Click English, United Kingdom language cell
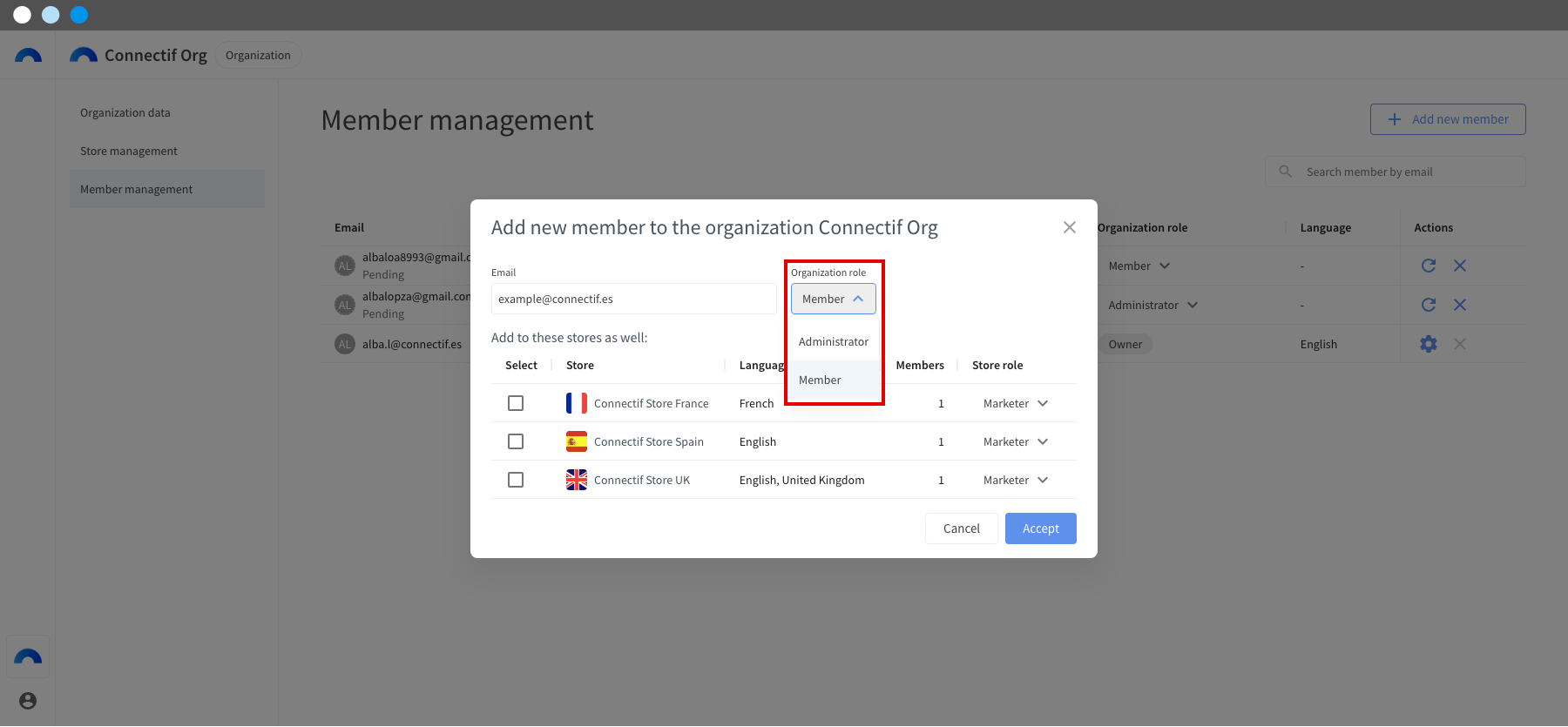Image resolution: width=1568 pixels, height=727 pixels. (x=802, y=480)
